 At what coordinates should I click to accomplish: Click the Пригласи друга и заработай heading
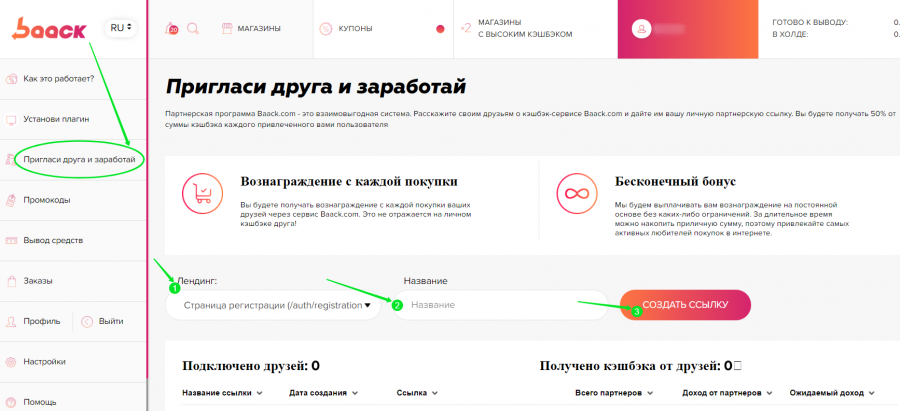point(315,87)
